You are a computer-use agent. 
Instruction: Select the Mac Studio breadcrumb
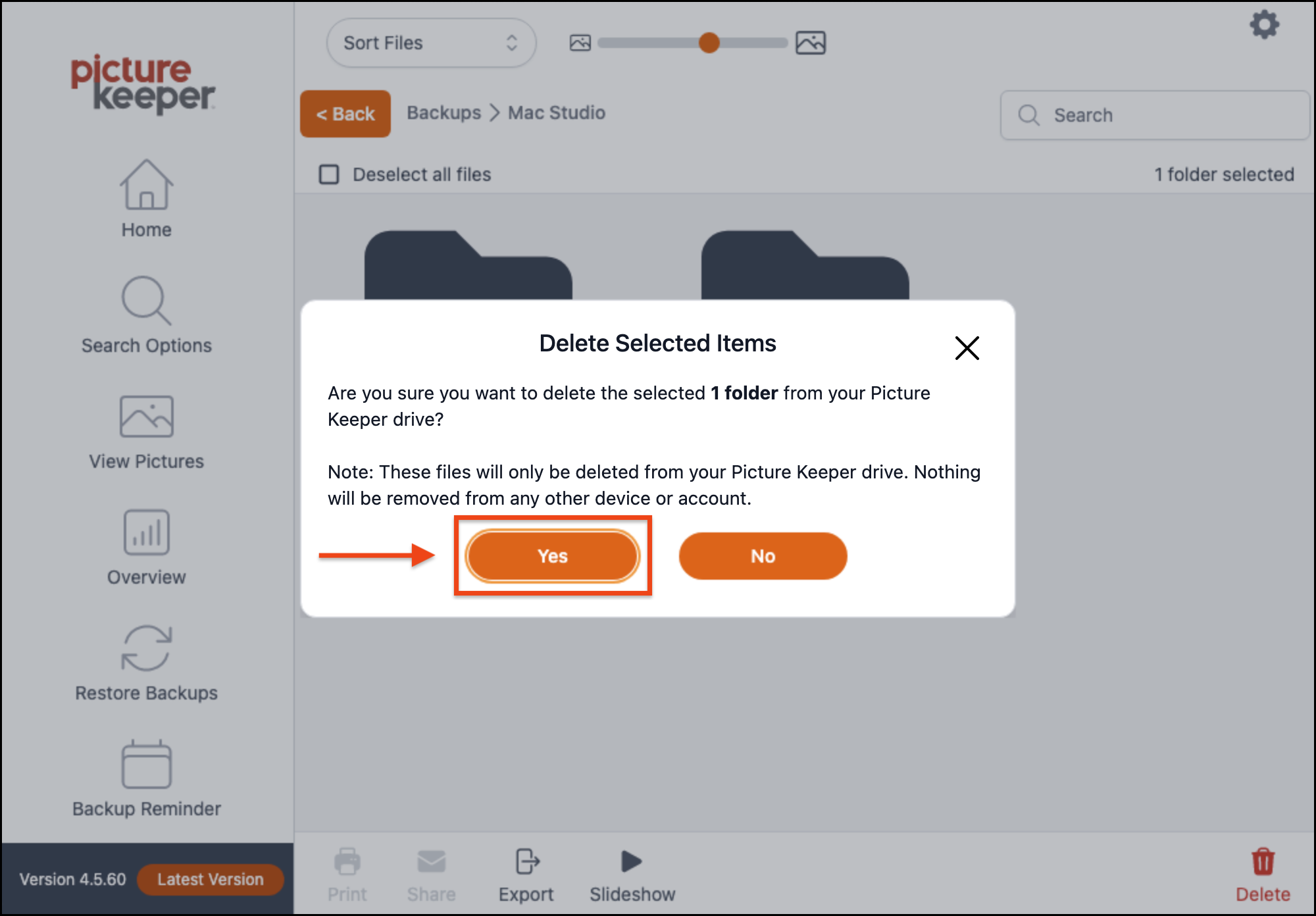pos(557,113)
